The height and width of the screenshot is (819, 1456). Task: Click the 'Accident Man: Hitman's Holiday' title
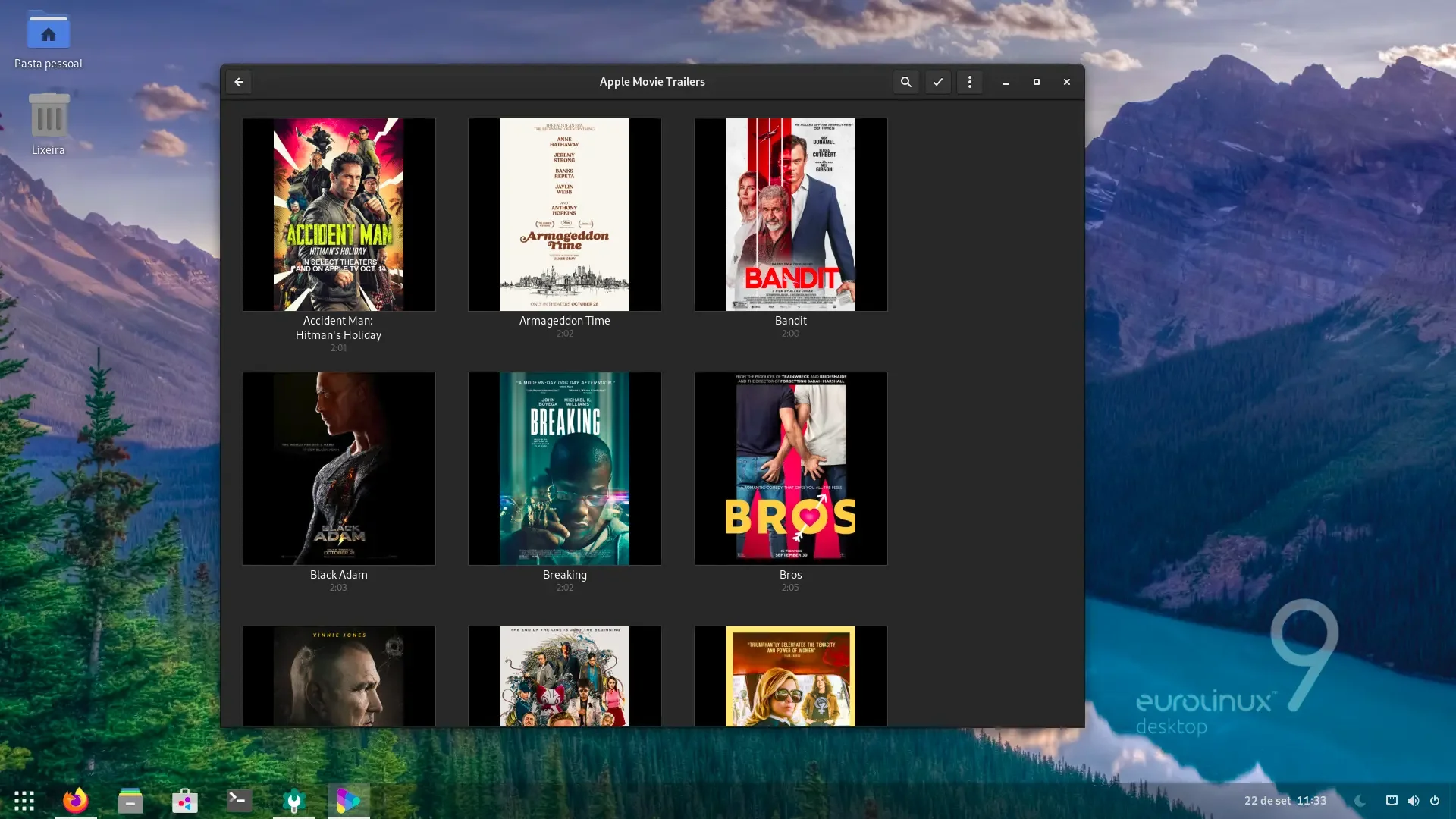click(339, 328)
